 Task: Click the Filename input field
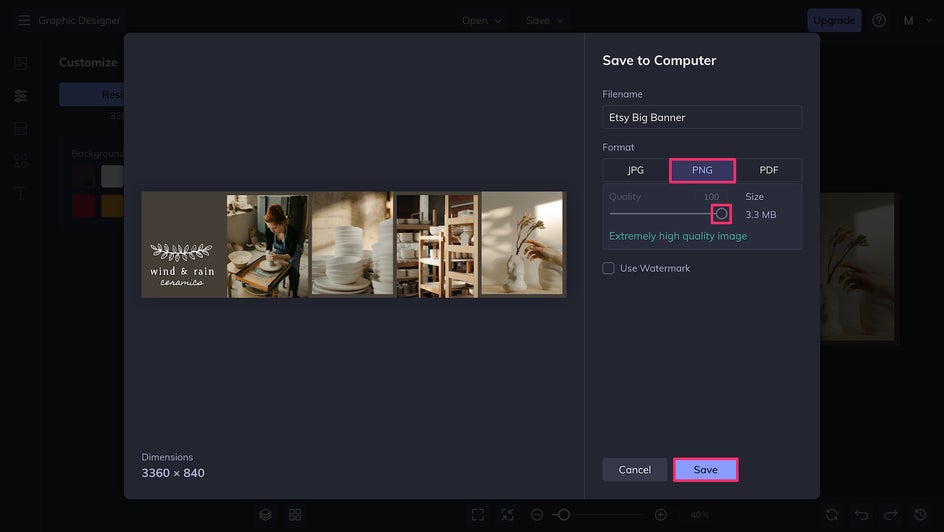(702, 117)
